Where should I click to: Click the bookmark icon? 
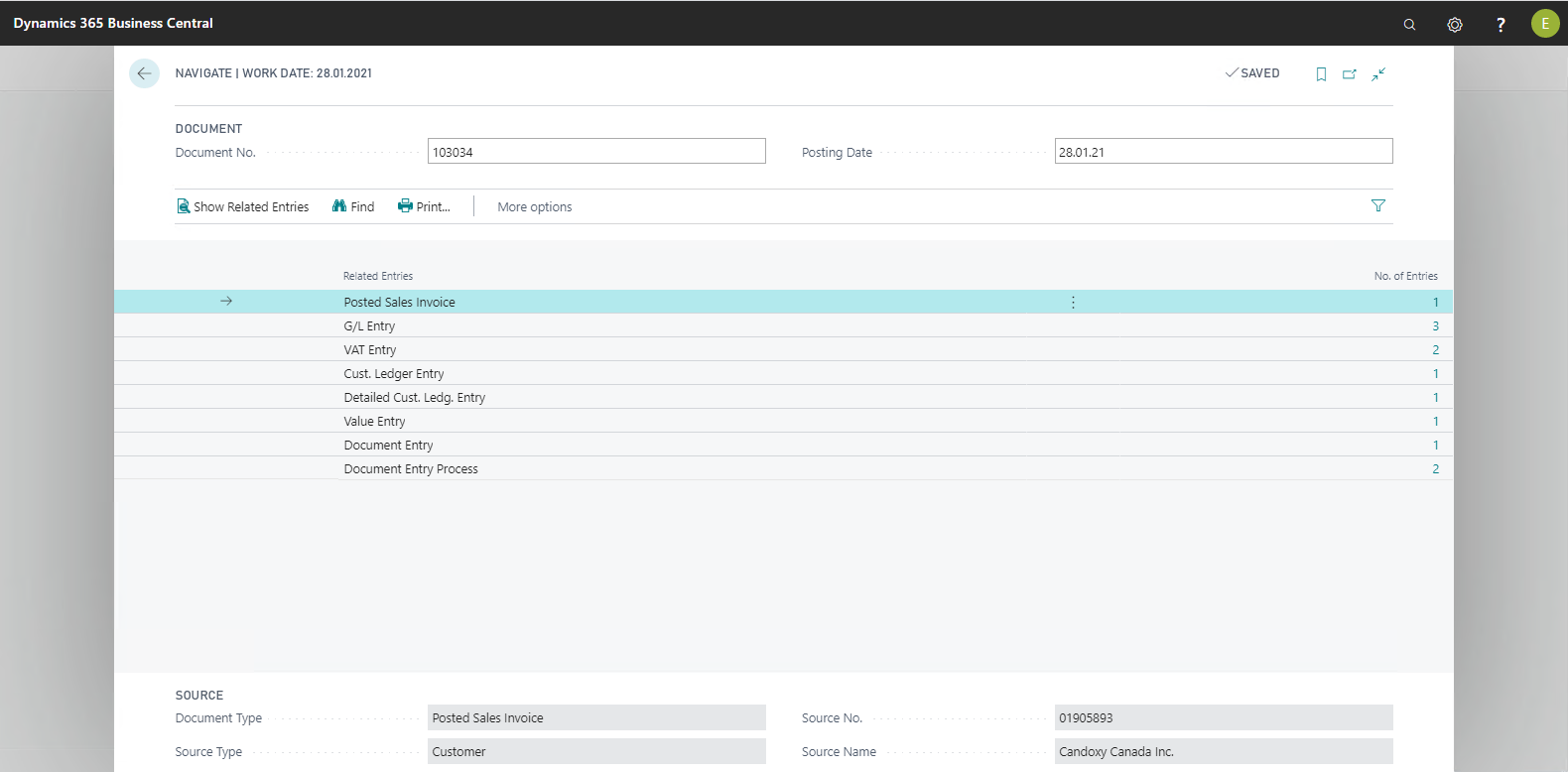tap(1321, 74)
